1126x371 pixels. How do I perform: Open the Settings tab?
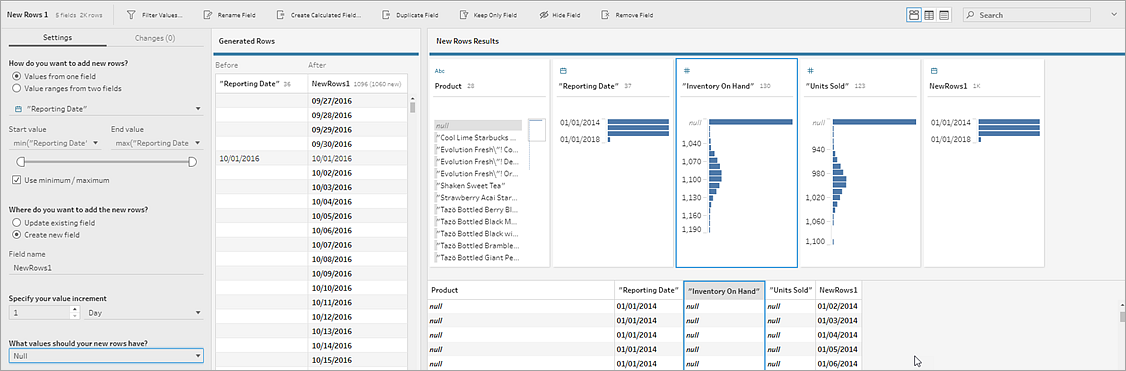[57, 38]
